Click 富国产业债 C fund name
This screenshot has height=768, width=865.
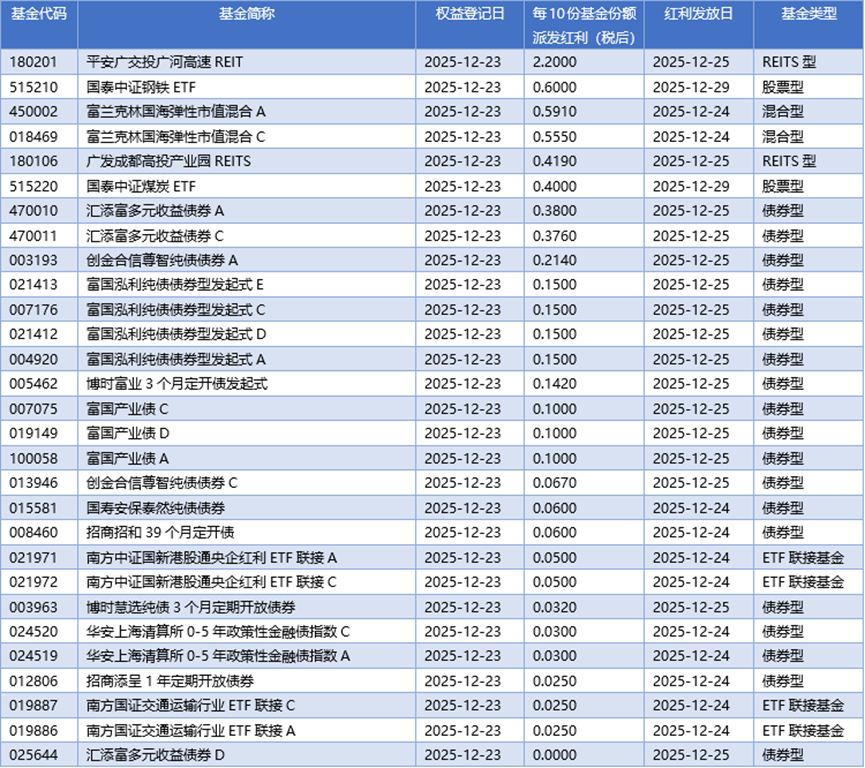pos(127,409)
